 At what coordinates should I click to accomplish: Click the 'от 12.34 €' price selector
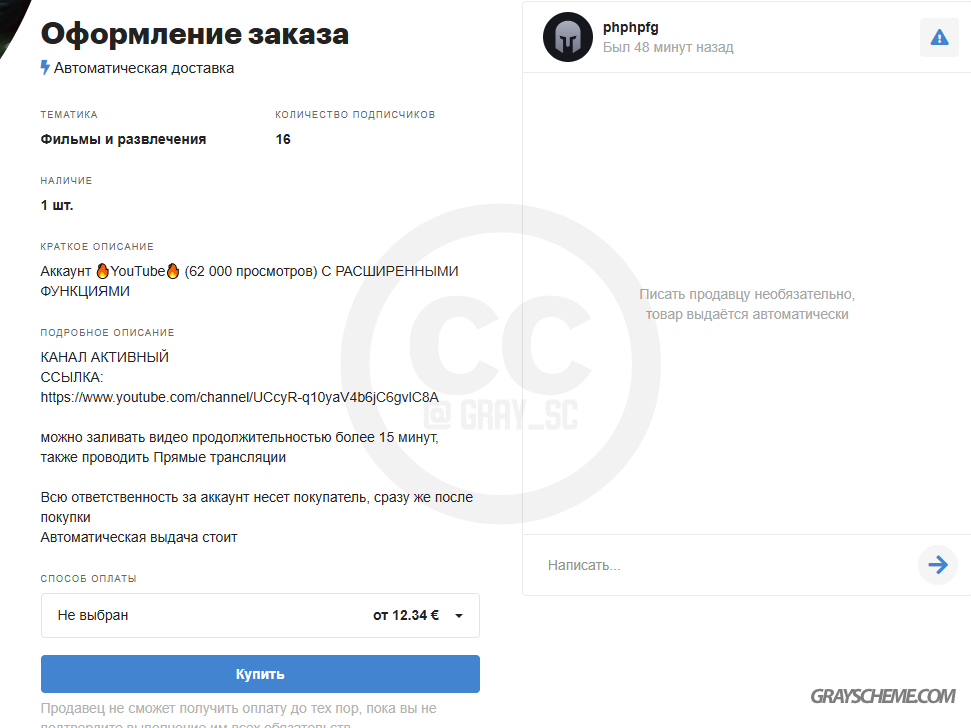tap(406, 615)
